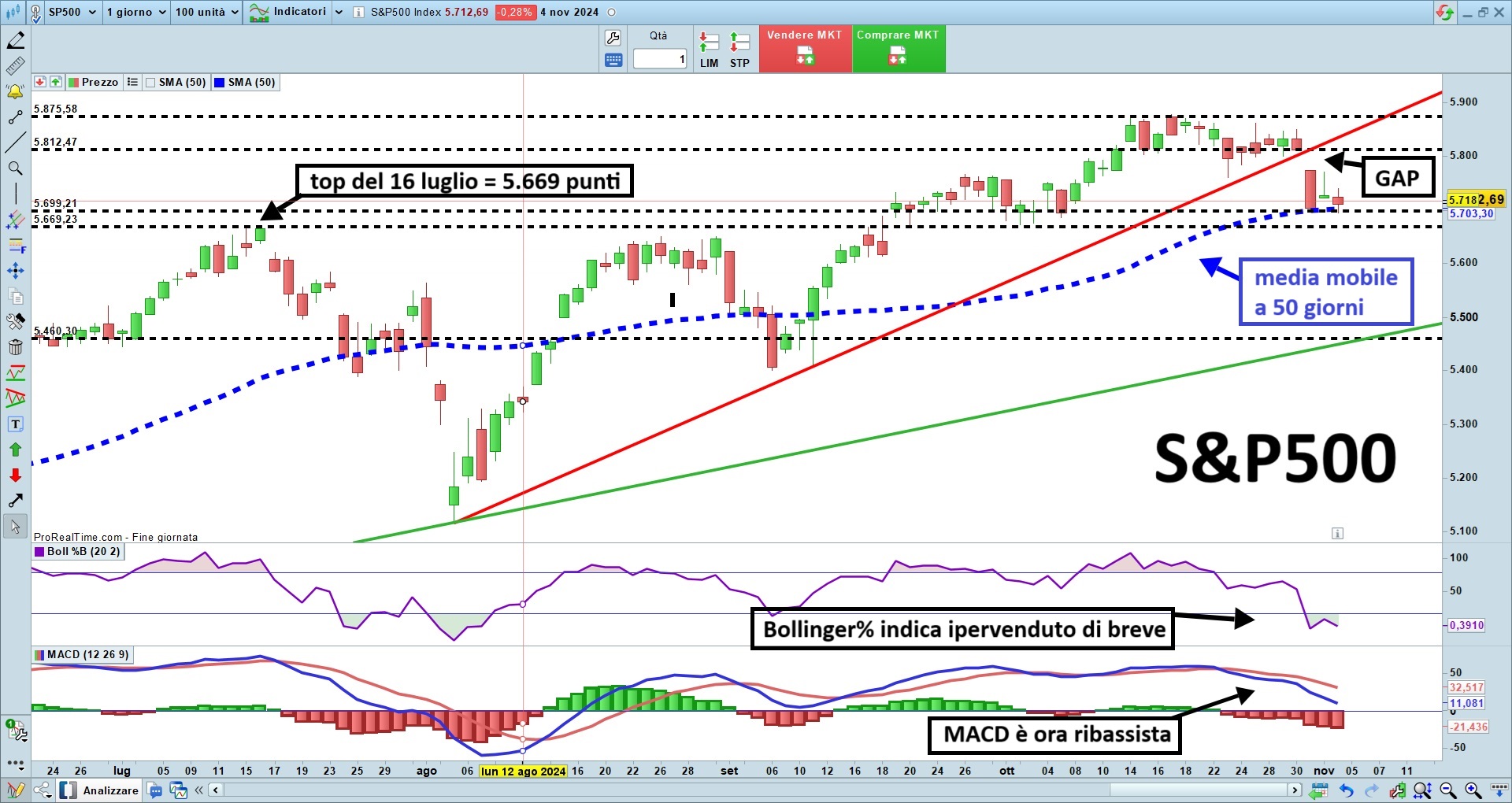
Task: Click the LIM limit order icon
Action: click(709, 50)
